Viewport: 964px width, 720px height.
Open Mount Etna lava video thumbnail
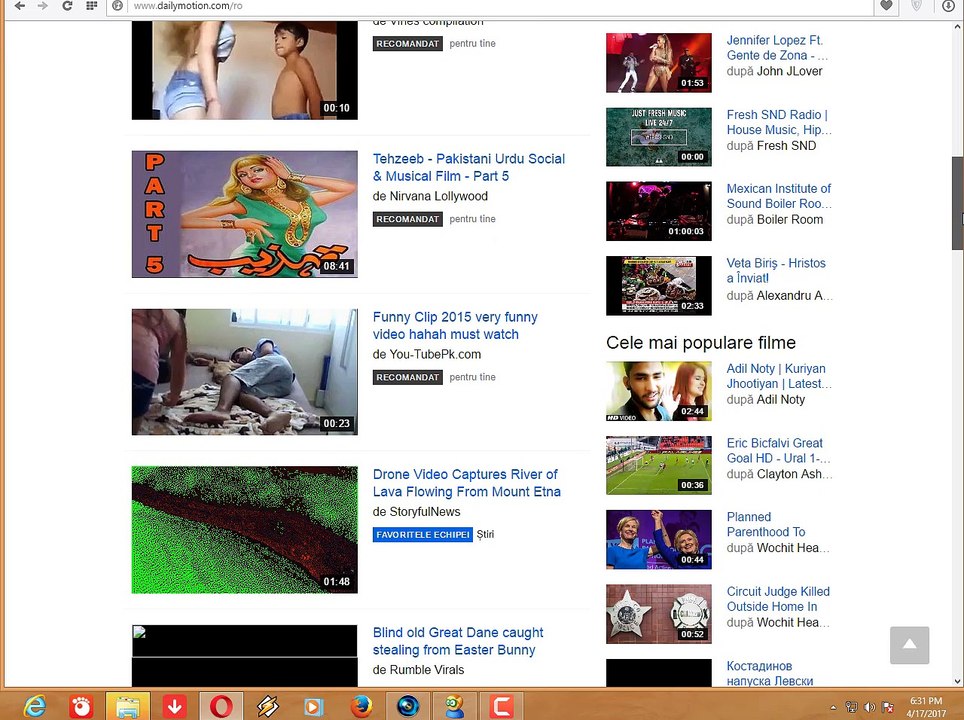[245, 529]
